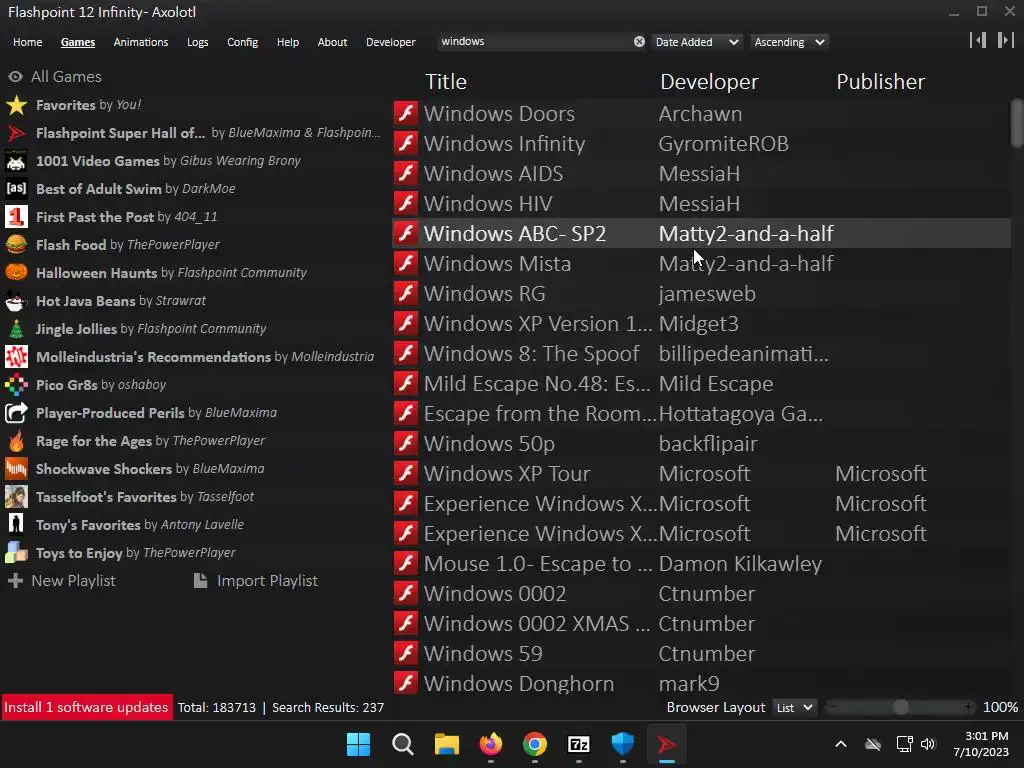This screenshot has width=1024, height=768.
Task: Select the Windows Mista game row
Action: pos(701,263)
